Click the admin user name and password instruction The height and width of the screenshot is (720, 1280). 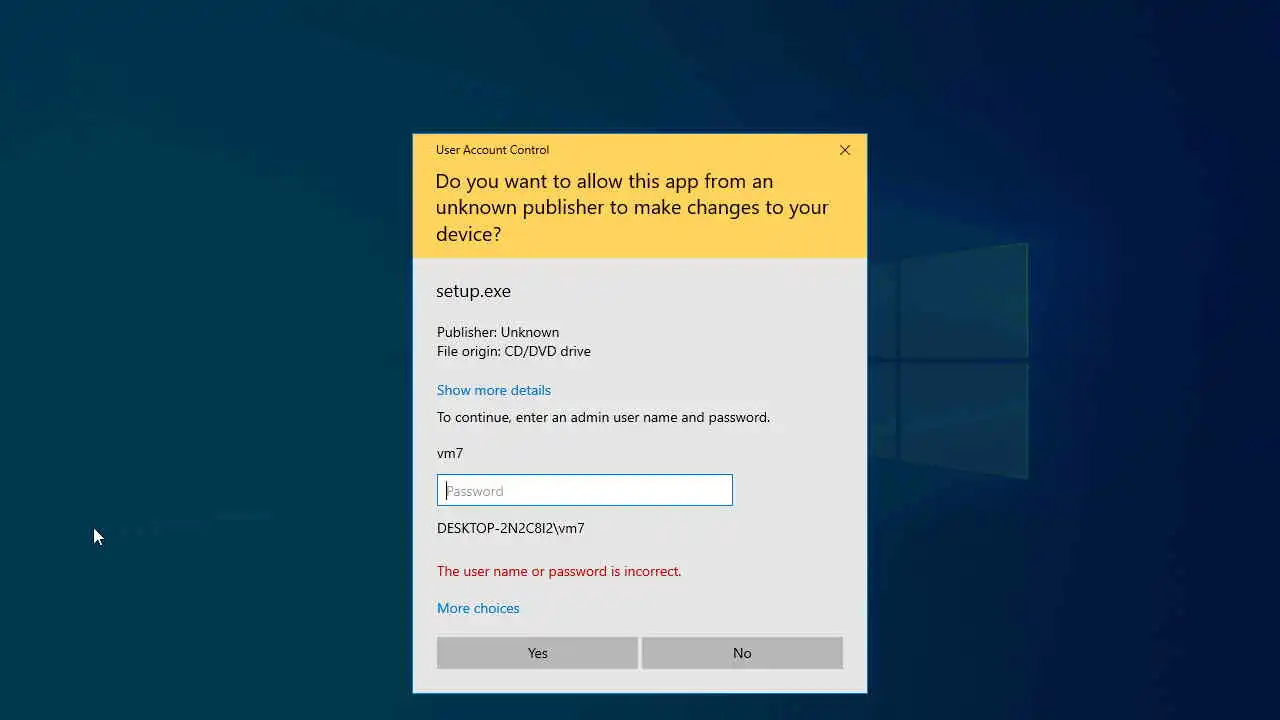click(603, 417)
